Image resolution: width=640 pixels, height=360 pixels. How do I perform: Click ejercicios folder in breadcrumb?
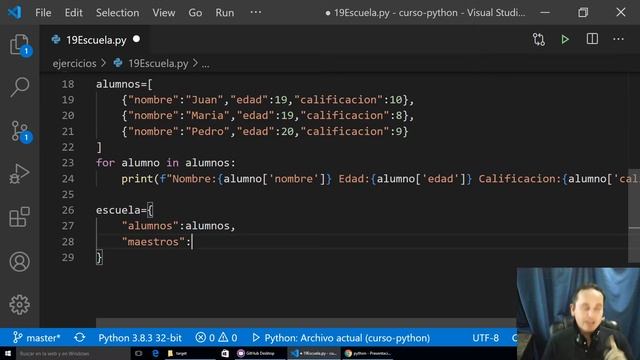click(x=74, y=64)
